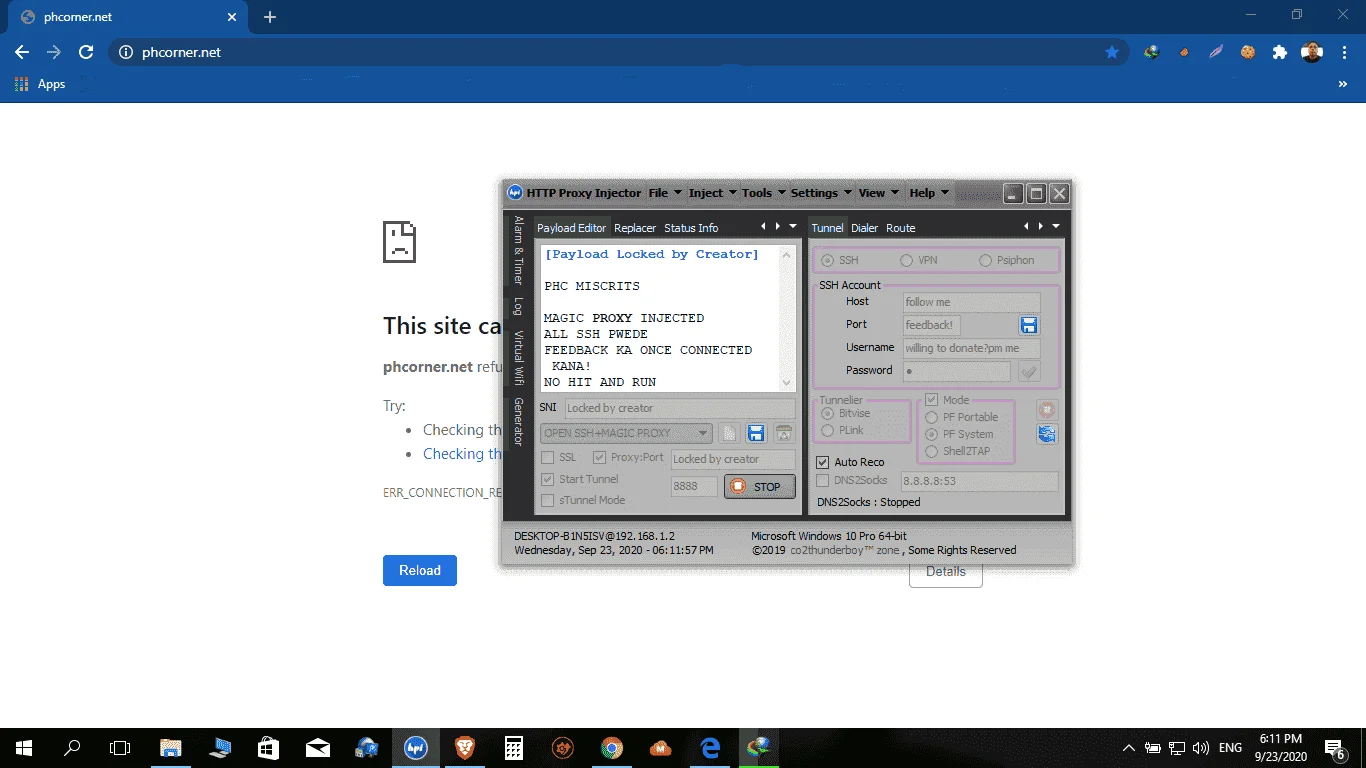Image resolution: width=1366 pixels, height=768 pixels.
Task: Click the STOP button
Action: point(760,487)
